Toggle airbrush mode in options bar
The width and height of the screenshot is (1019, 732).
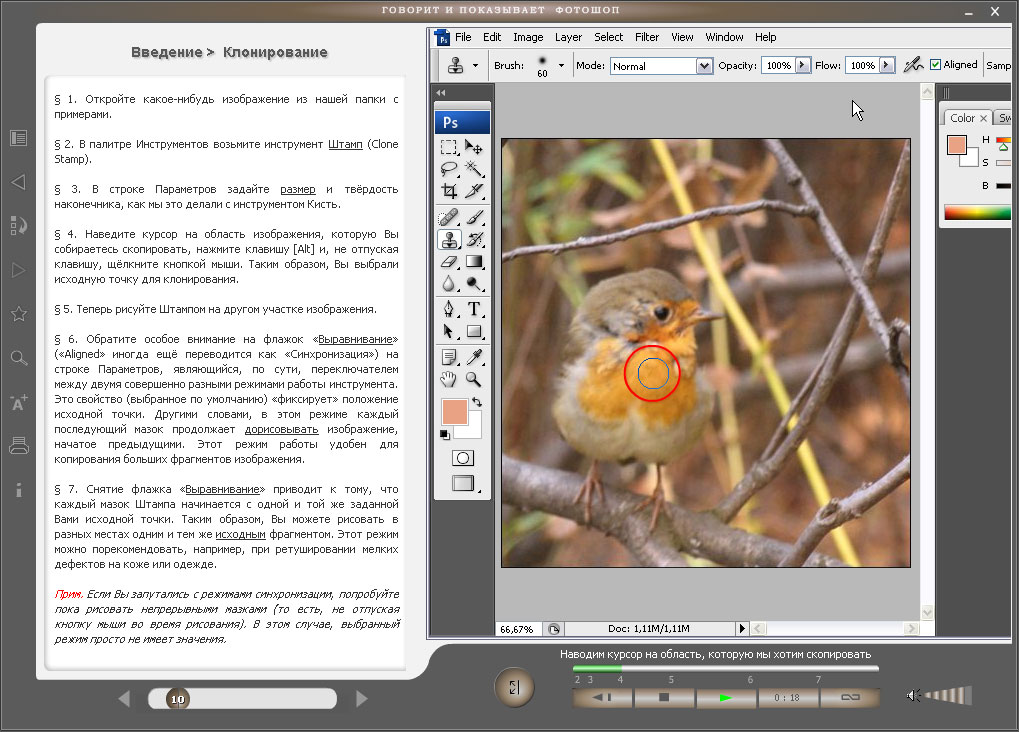pyautogui.click(x=911, y=65)
